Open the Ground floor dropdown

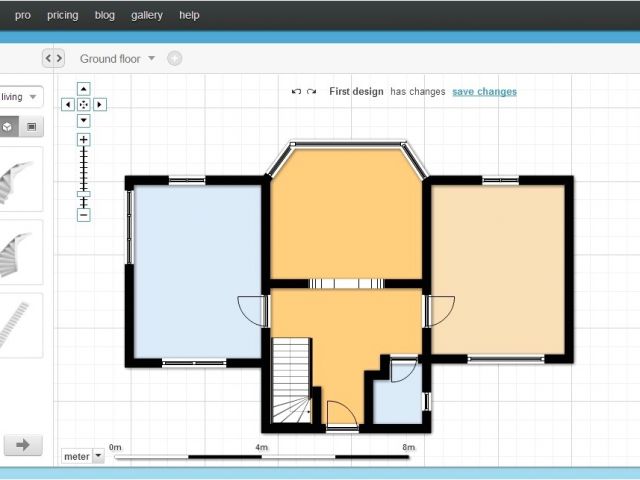117,59
